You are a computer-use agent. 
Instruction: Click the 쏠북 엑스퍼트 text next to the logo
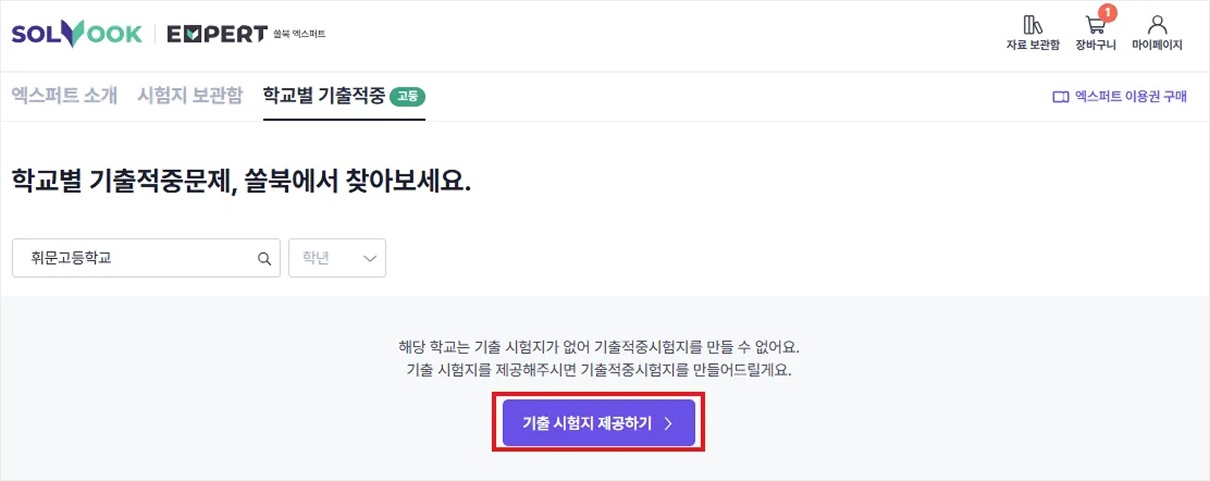point(299,34)
